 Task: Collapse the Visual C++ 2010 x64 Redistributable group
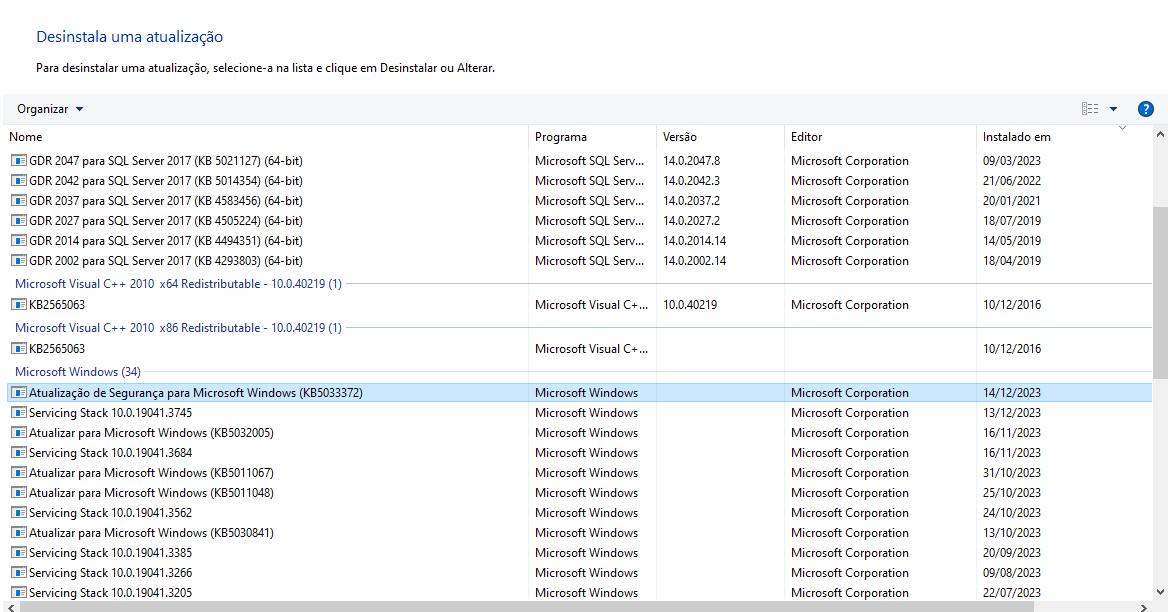pos(178,284)
